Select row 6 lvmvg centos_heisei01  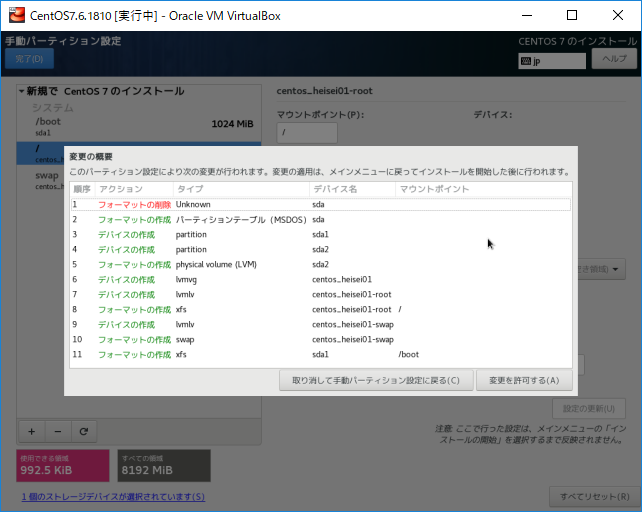[321, 280]
